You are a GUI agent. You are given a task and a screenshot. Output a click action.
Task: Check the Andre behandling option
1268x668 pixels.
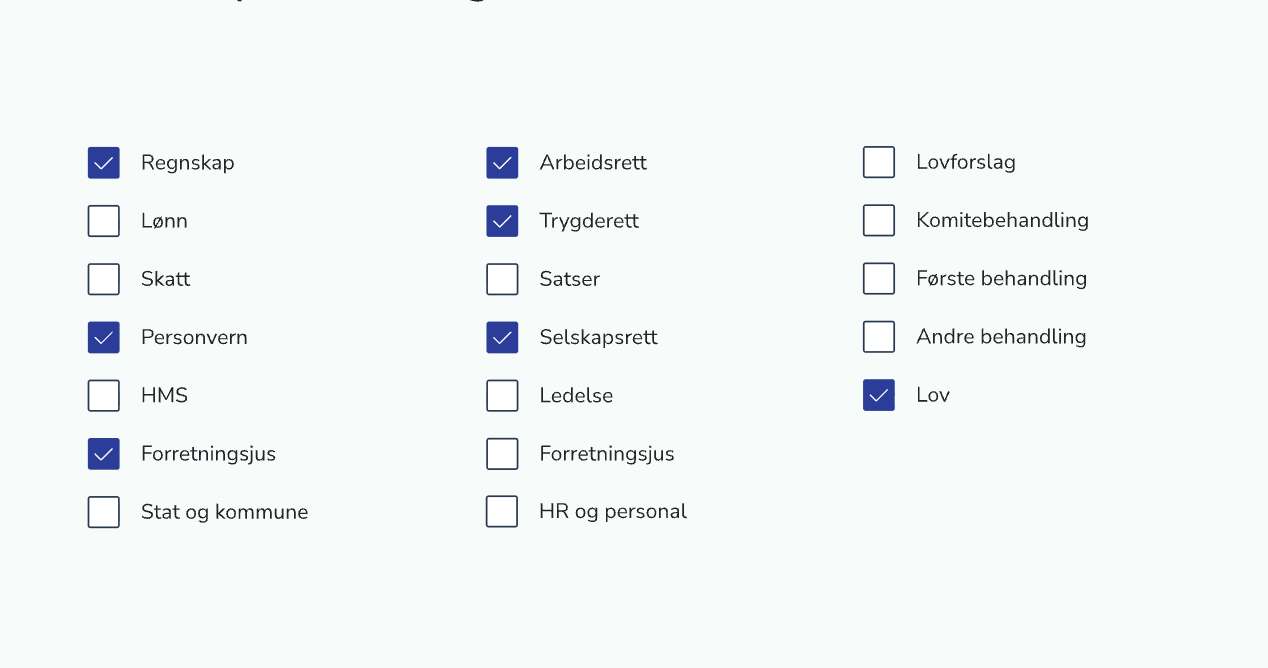coord(878,337)
